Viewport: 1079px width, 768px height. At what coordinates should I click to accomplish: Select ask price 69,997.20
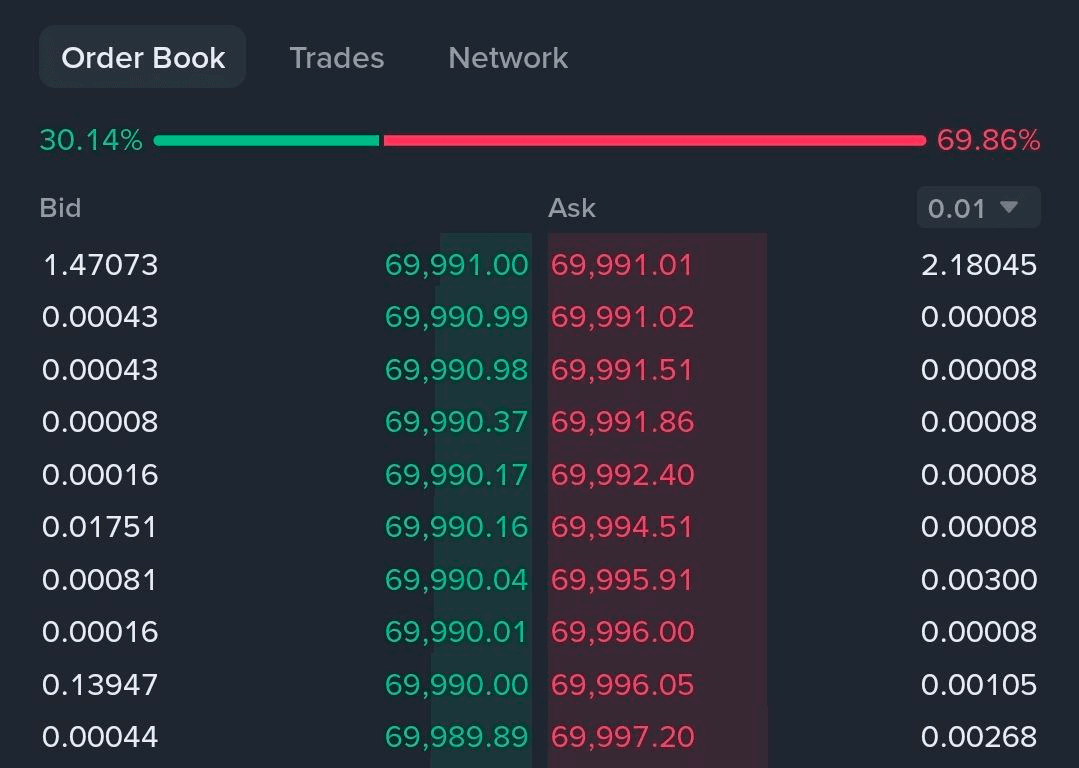tap(621, 737)
